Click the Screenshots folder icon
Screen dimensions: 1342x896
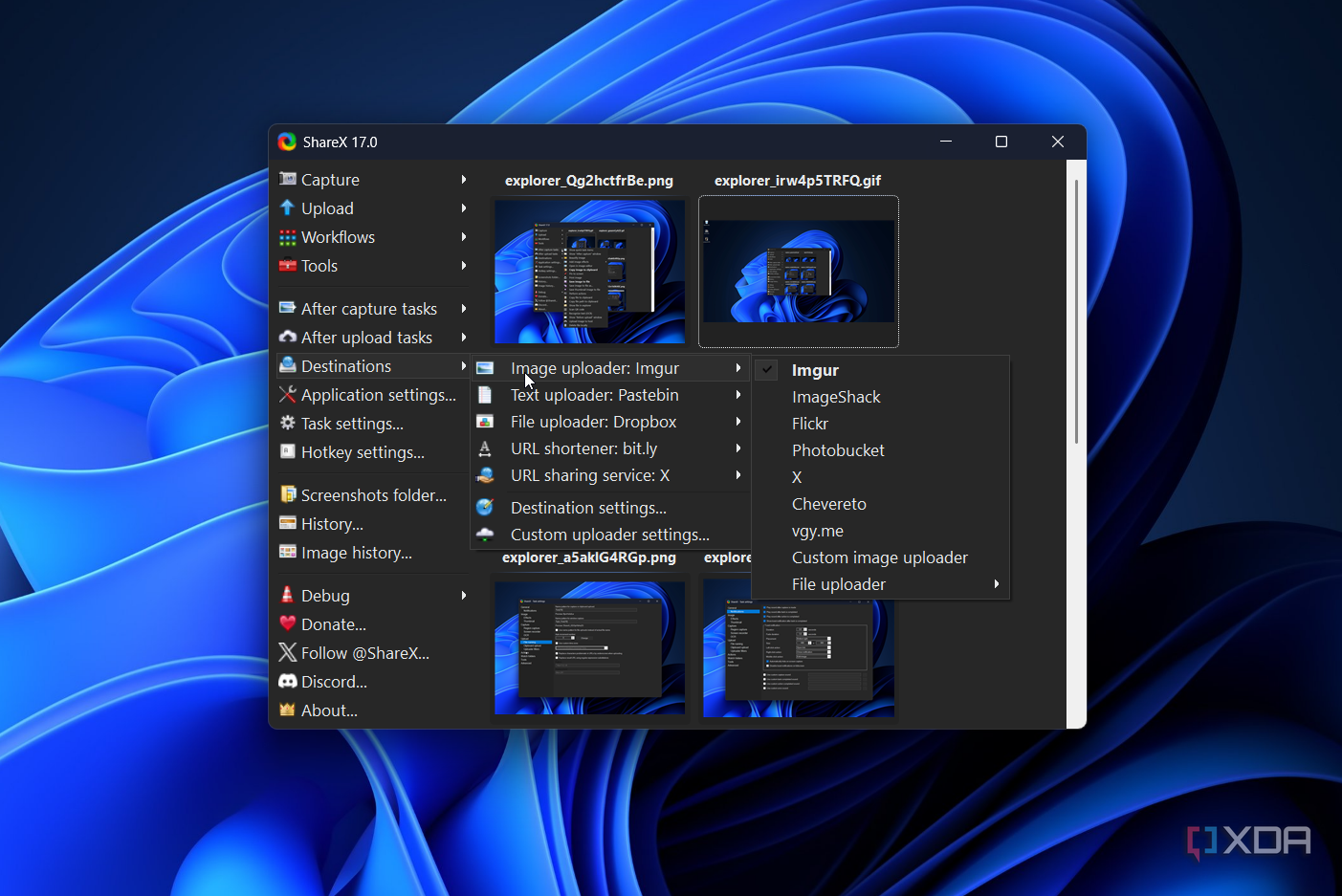tap(287, 494)
